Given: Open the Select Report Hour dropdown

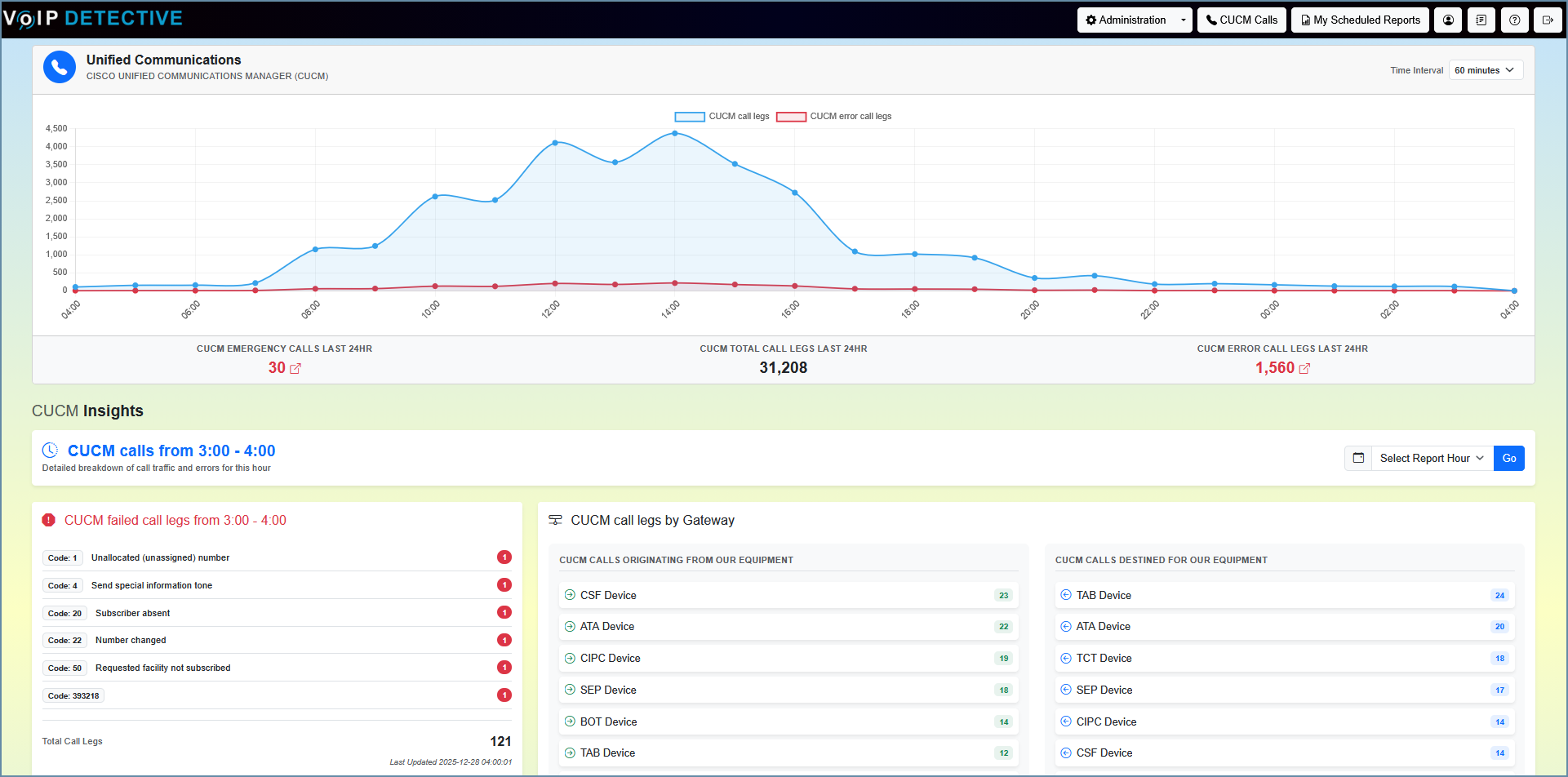Looking at the screenshot, I should coord(1433,458).
